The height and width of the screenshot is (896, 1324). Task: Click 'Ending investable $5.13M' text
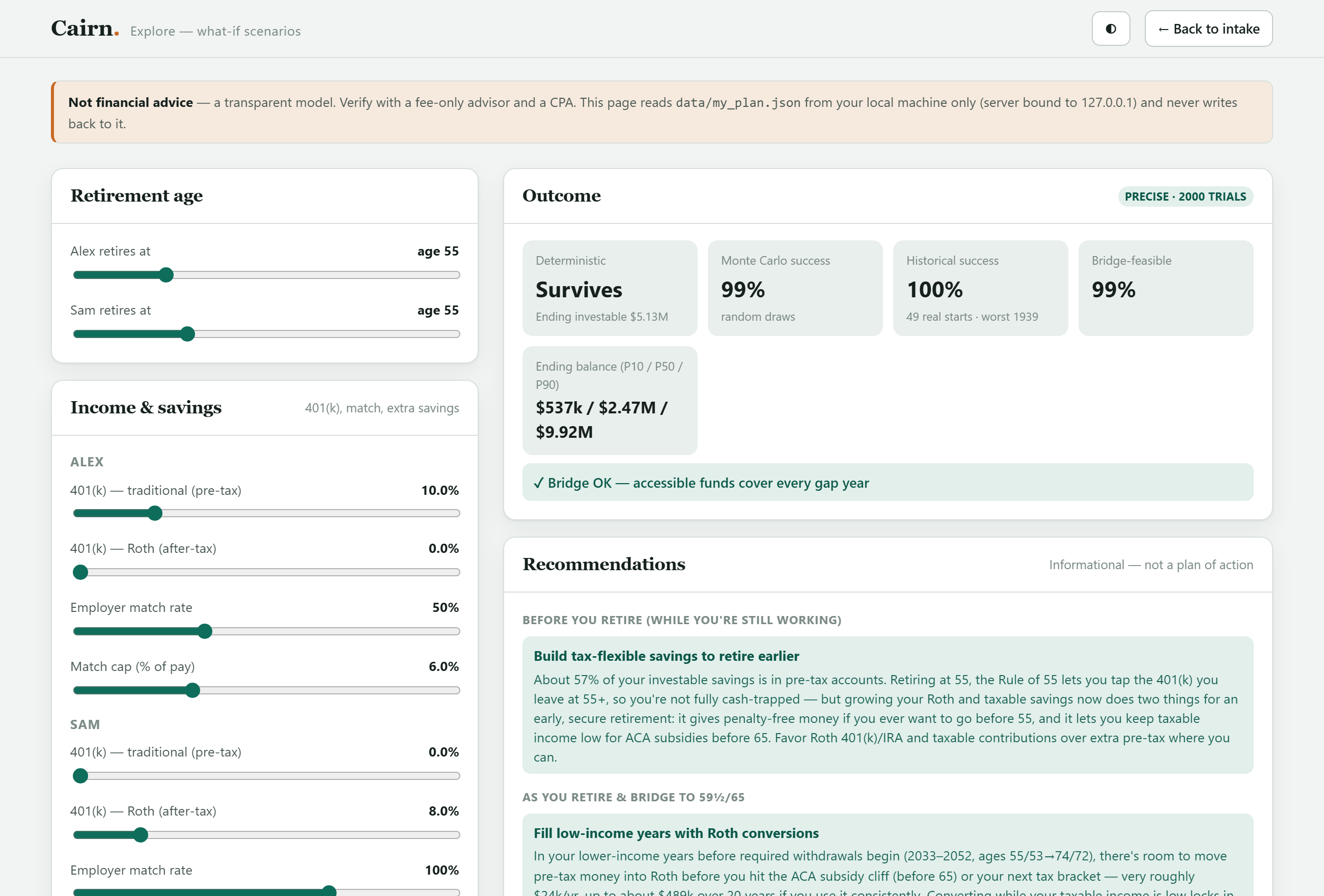click(601, 317)
